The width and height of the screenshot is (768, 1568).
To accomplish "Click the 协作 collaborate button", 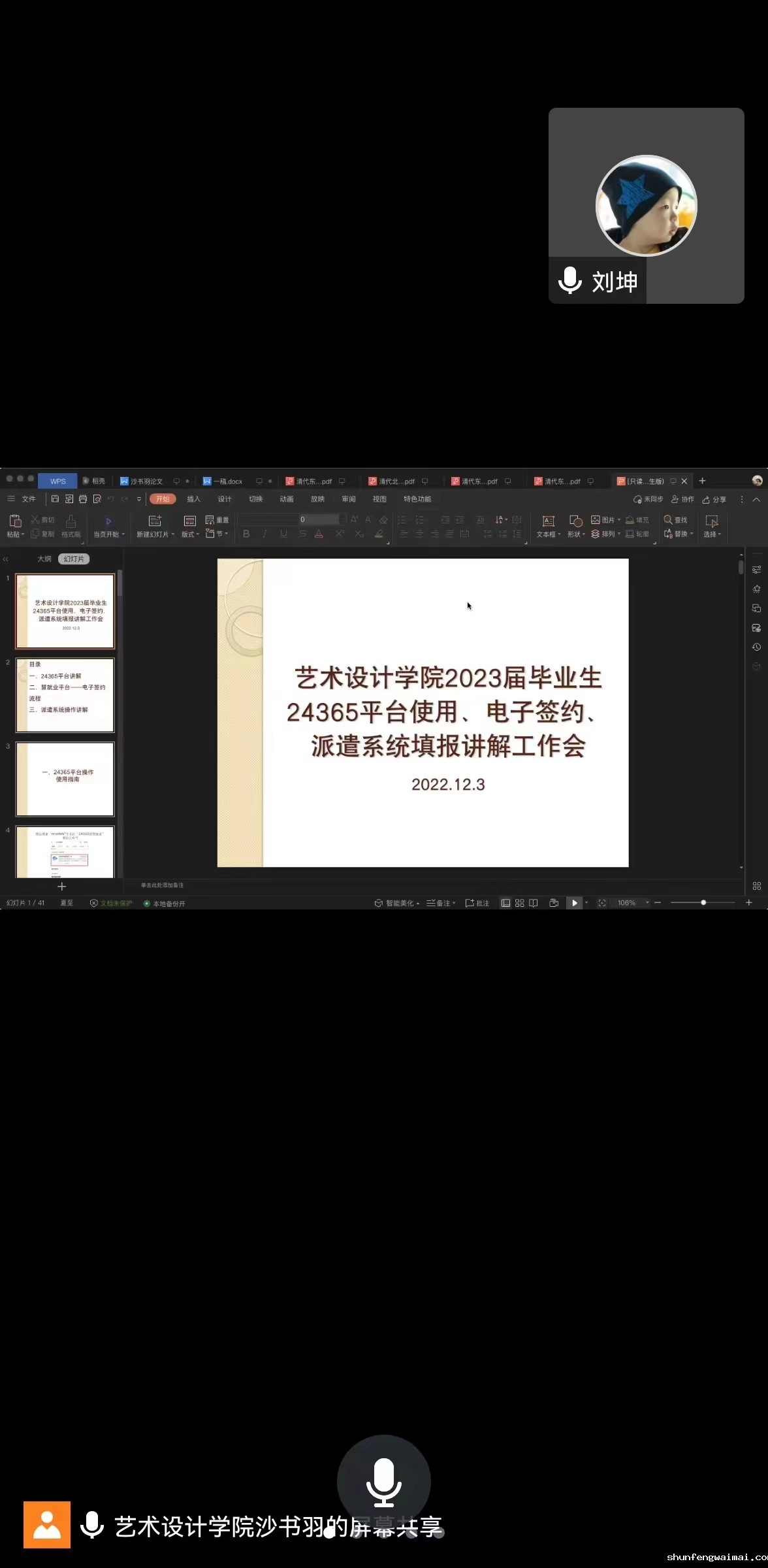I will click(682, 500).
